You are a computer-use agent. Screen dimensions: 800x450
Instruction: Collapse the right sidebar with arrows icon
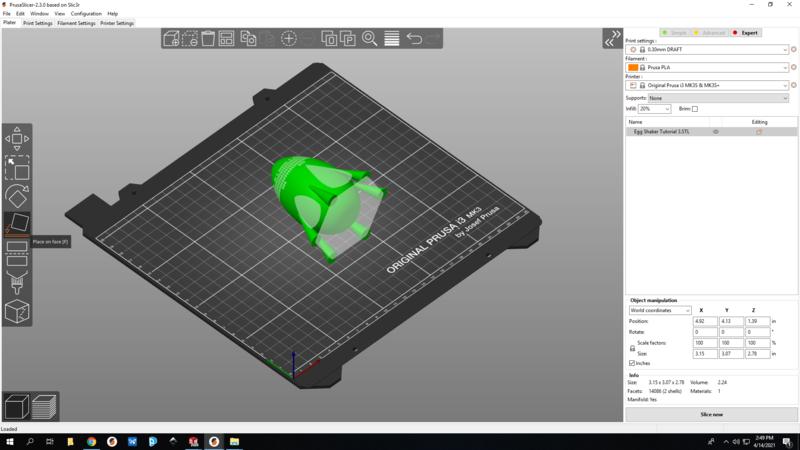(x=612, y=38)
